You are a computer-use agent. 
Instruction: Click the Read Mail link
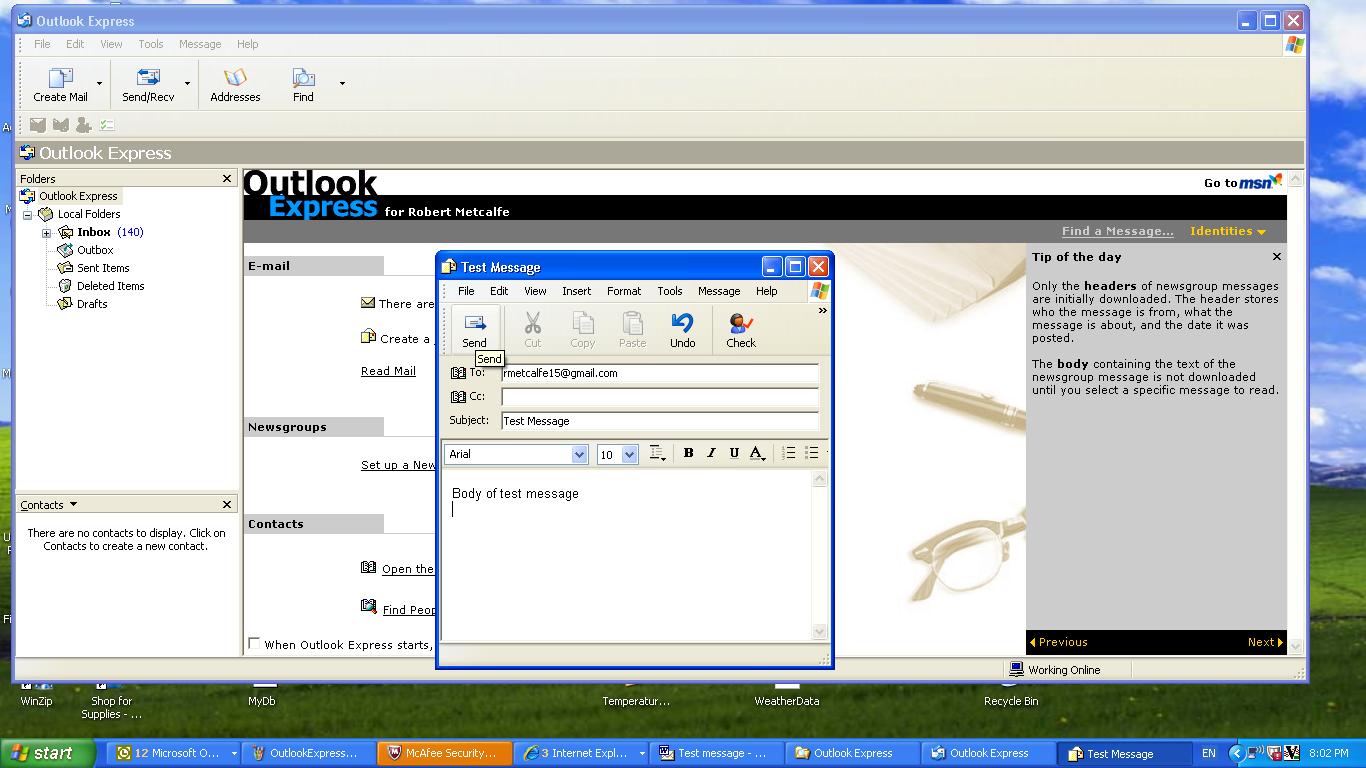tap(388, 371)
